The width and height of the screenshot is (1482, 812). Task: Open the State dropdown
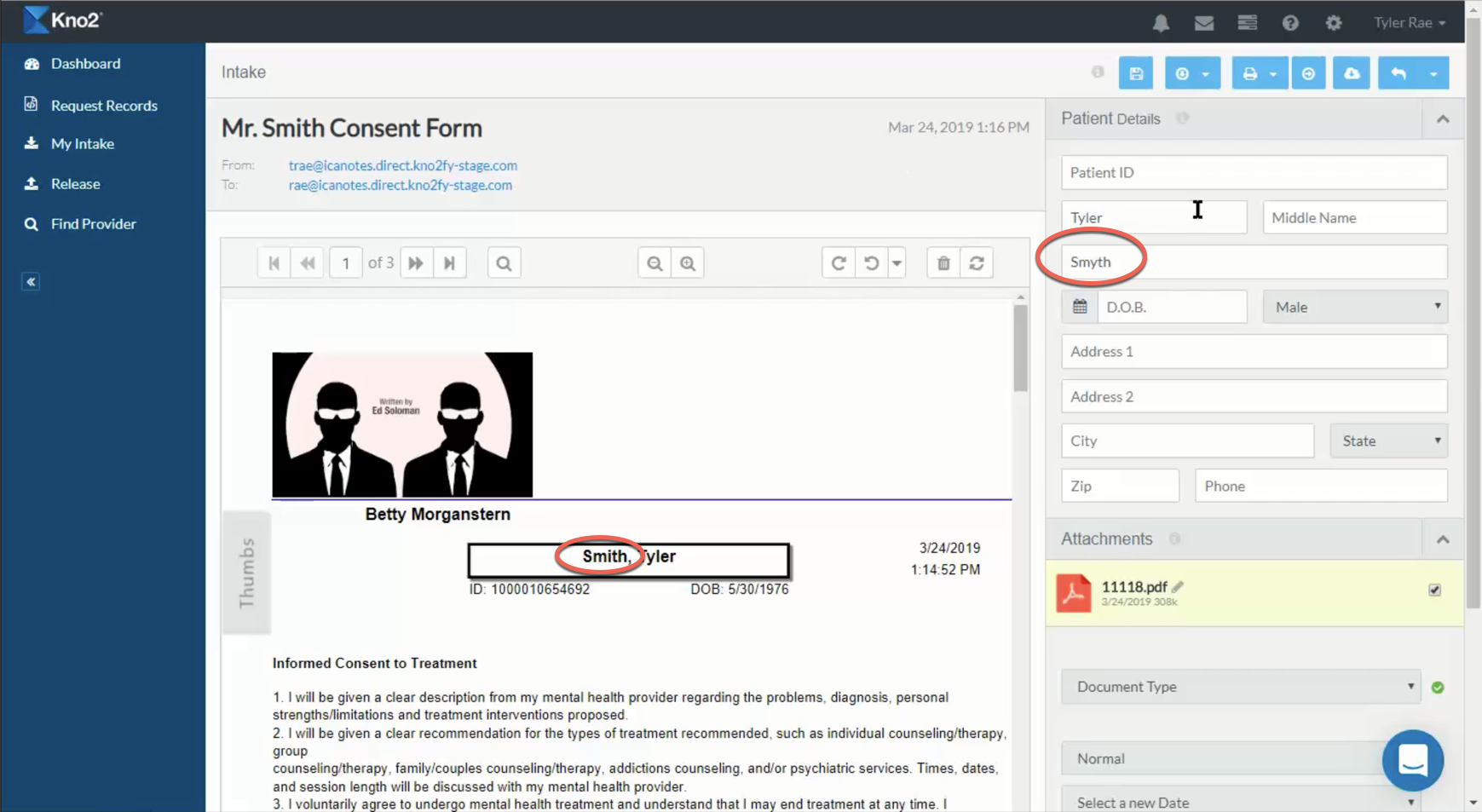1388,441
